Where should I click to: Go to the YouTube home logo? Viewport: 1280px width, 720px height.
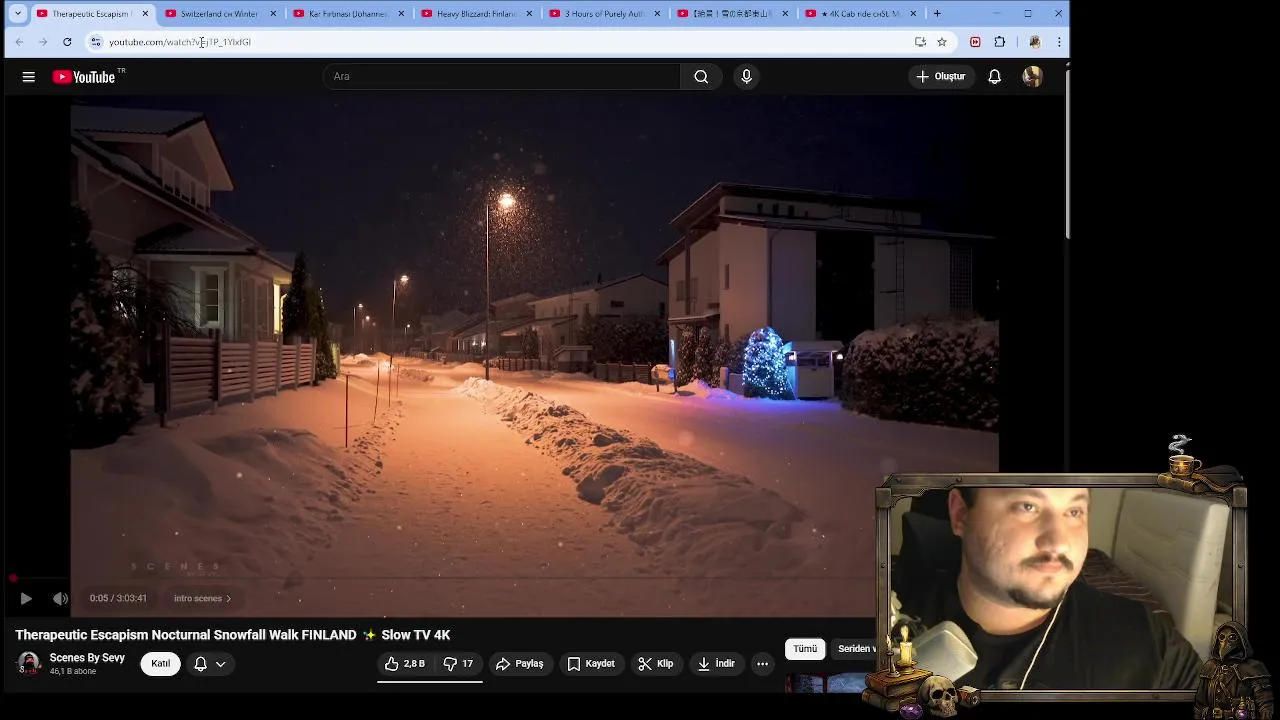(x=84, y=77)
